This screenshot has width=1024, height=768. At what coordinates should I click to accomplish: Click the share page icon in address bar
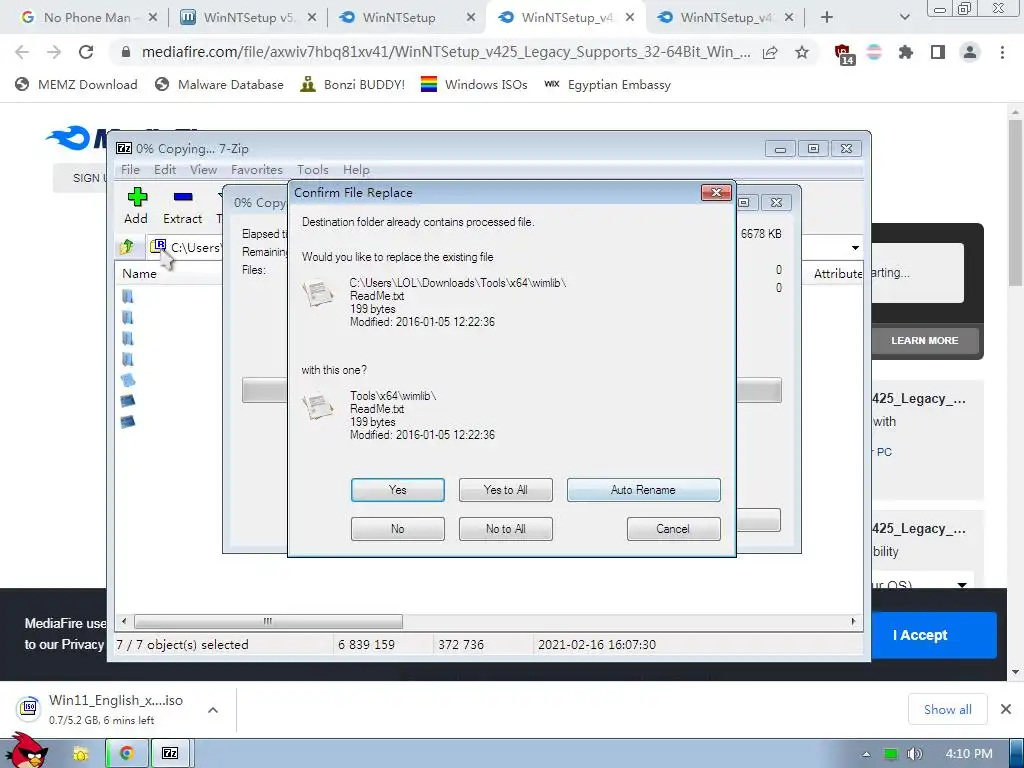(x=771, y=52)
